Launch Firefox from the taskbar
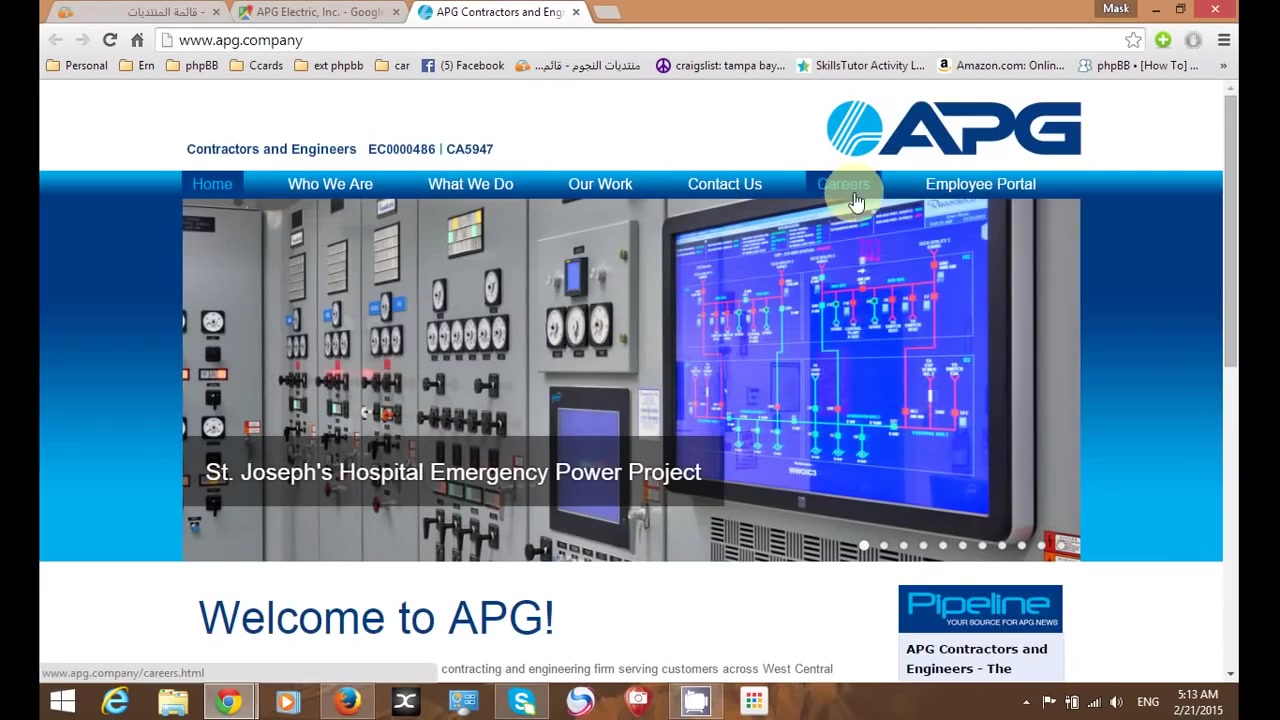The height and width of the screenshot is (720, 1280). tap(347, 702)
